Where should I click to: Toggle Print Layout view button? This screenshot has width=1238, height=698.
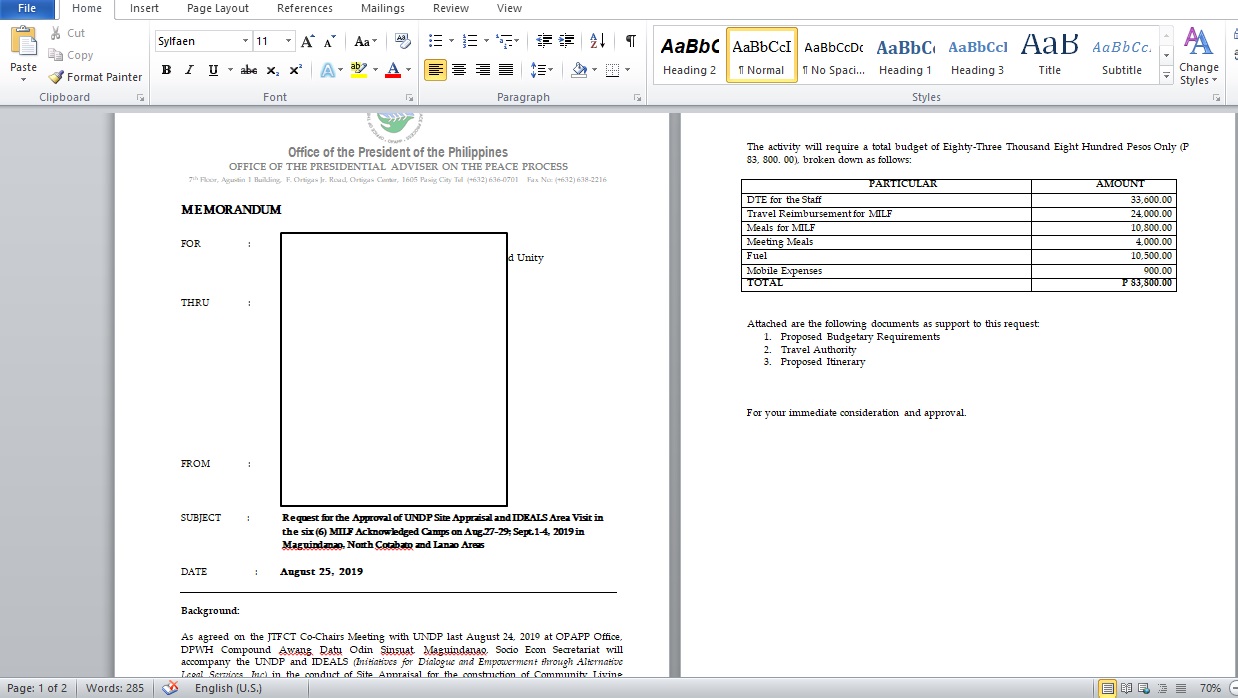click(x=1108, y=688)
